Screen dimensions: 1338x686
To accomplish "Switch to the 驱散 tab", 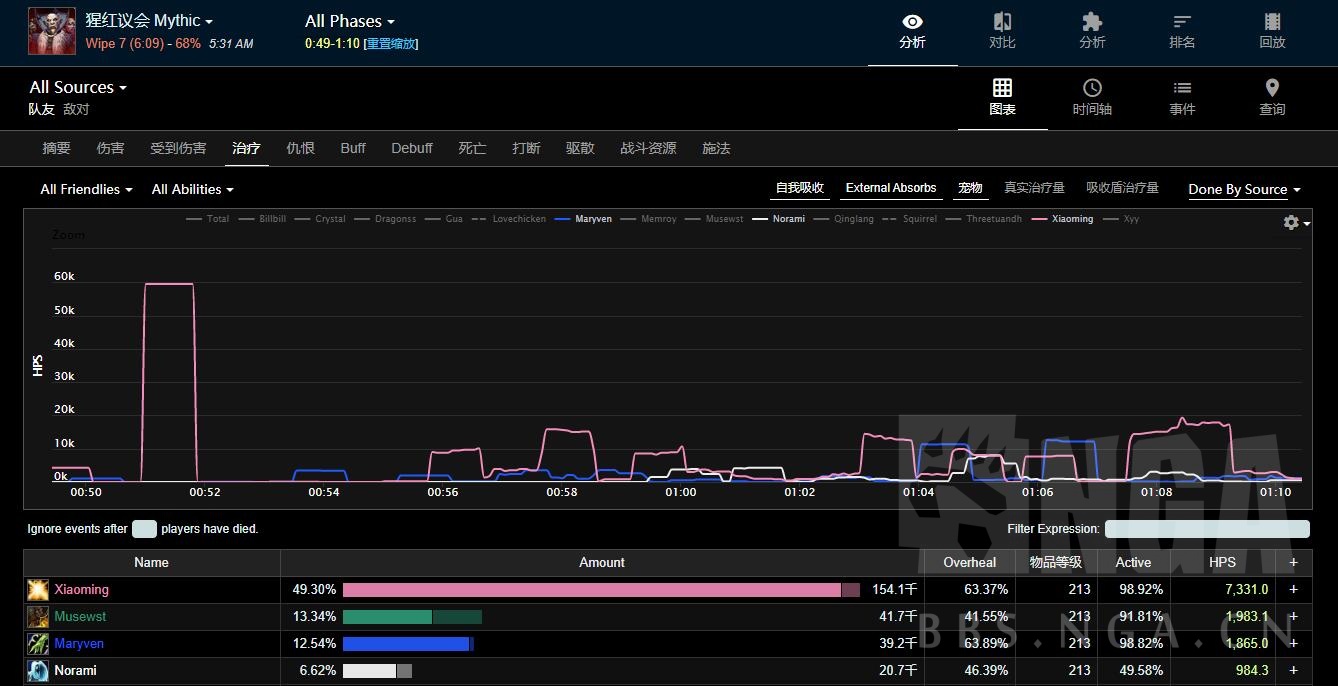I will [x=580, y=148].
